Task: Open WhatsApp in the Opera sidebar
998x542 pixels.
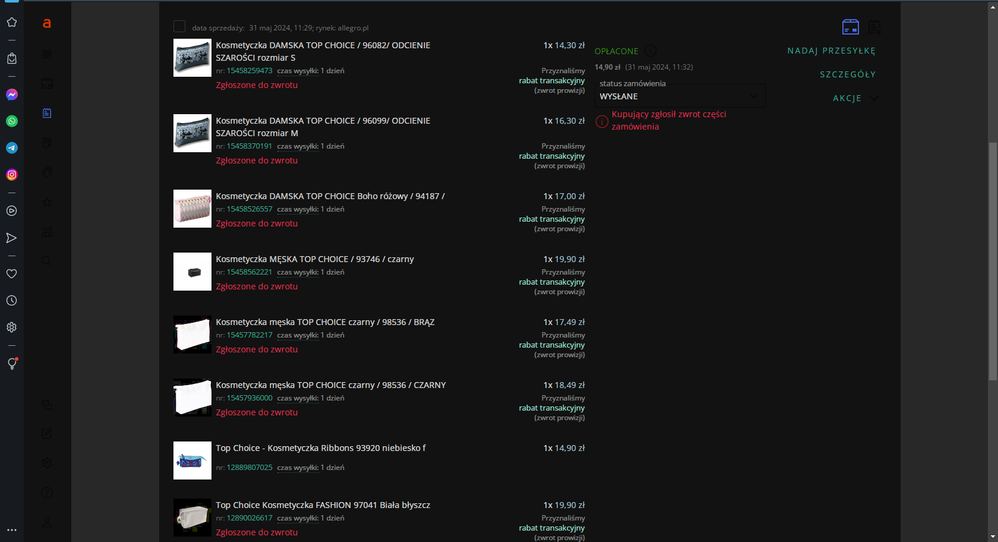Action: point(11,122)
